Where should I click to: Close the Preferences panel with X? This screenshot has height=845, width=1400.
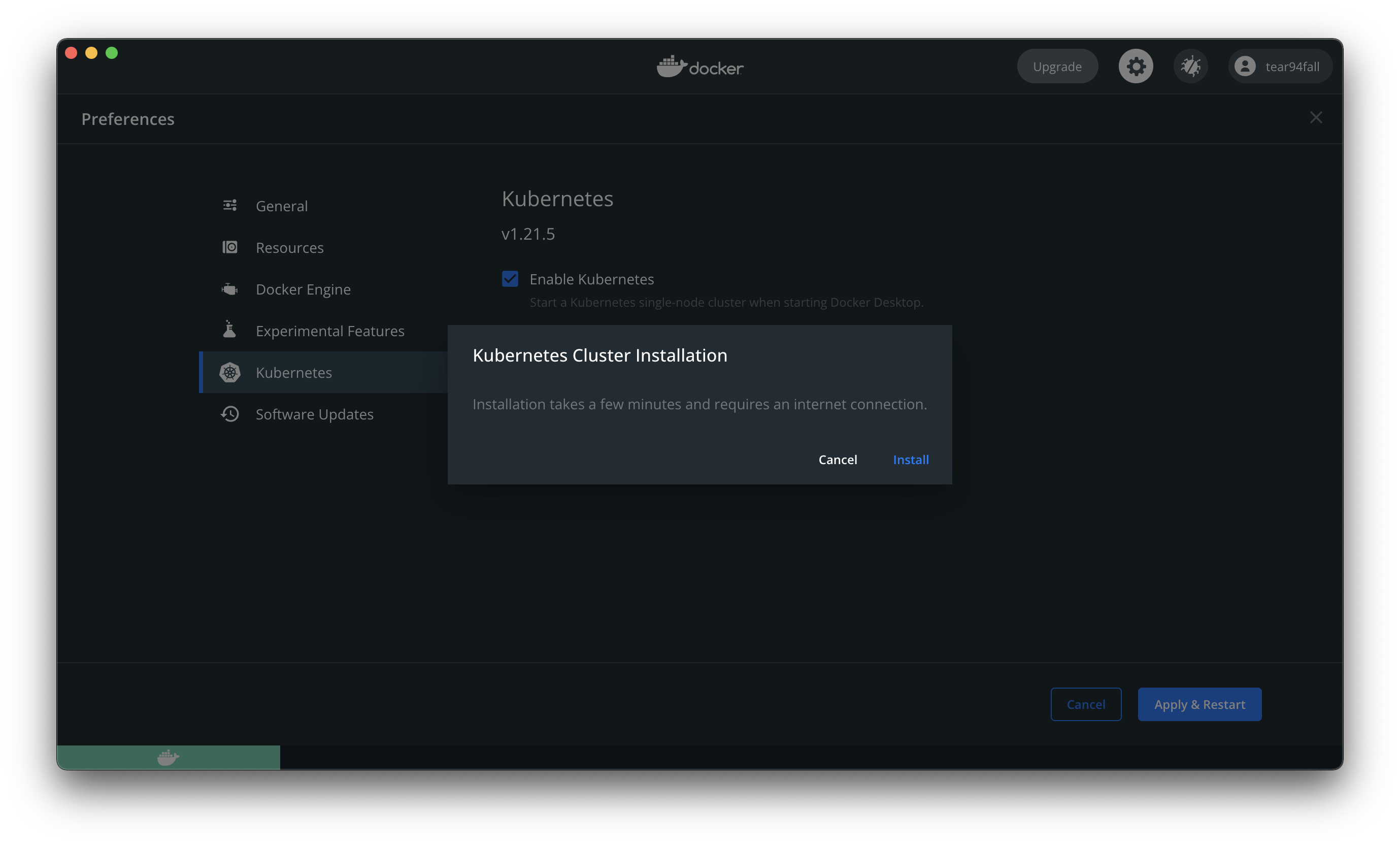point(1316,118)
